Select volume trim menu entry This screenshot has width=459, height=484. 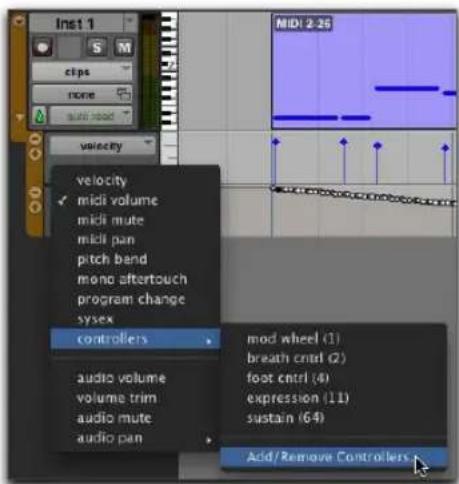135,398
